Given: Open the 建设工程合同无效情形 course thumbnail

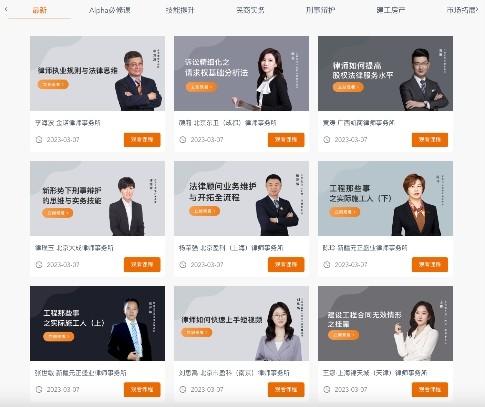Looking at the screenshot, I should pyautogui.click(x=385, y=323).
